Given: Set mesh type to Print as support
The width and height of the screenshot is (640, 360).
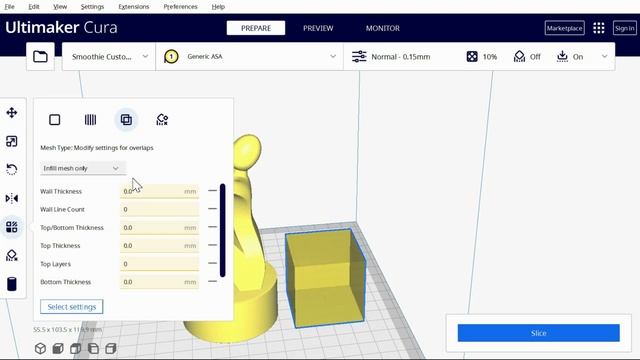Looking at the screenshot, I should [90, 120].
